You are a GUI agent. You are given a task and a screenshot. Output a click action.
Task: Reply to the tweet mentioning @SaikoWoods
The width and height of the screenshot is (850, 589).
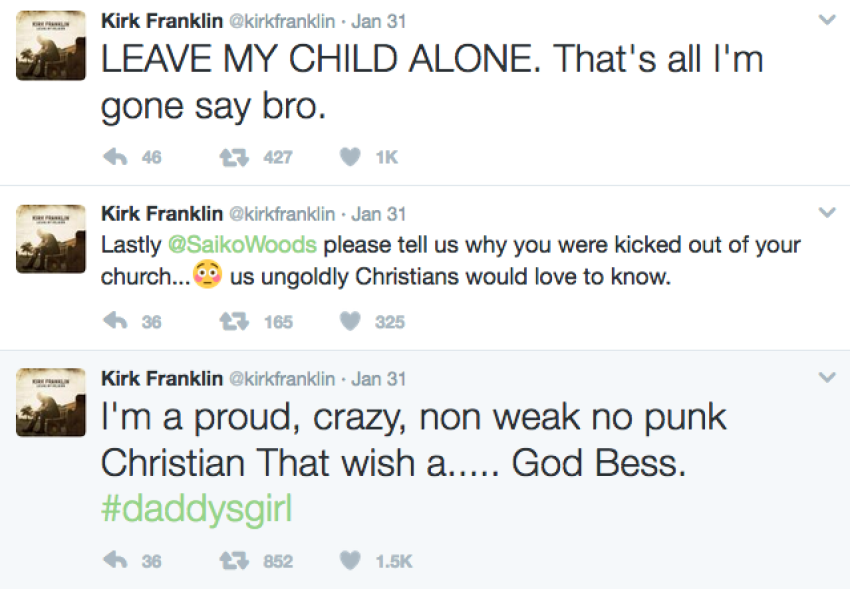(x=116, y=322)
